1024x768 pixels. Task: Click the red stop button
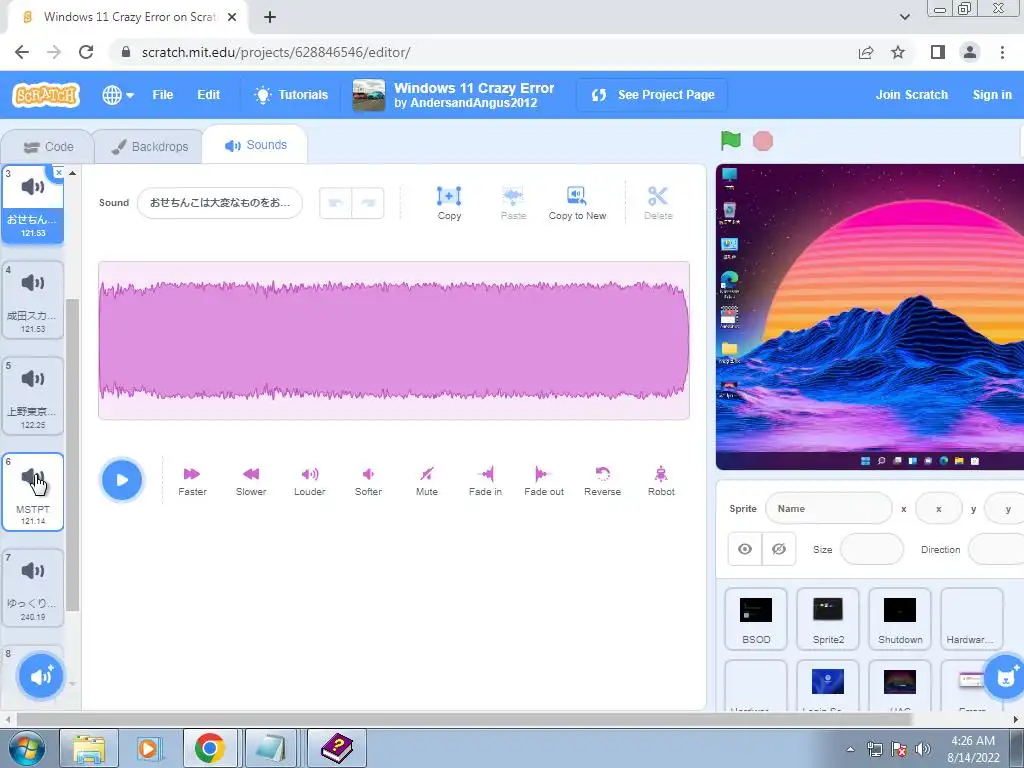pyautogui.click(x=763, y=140)
